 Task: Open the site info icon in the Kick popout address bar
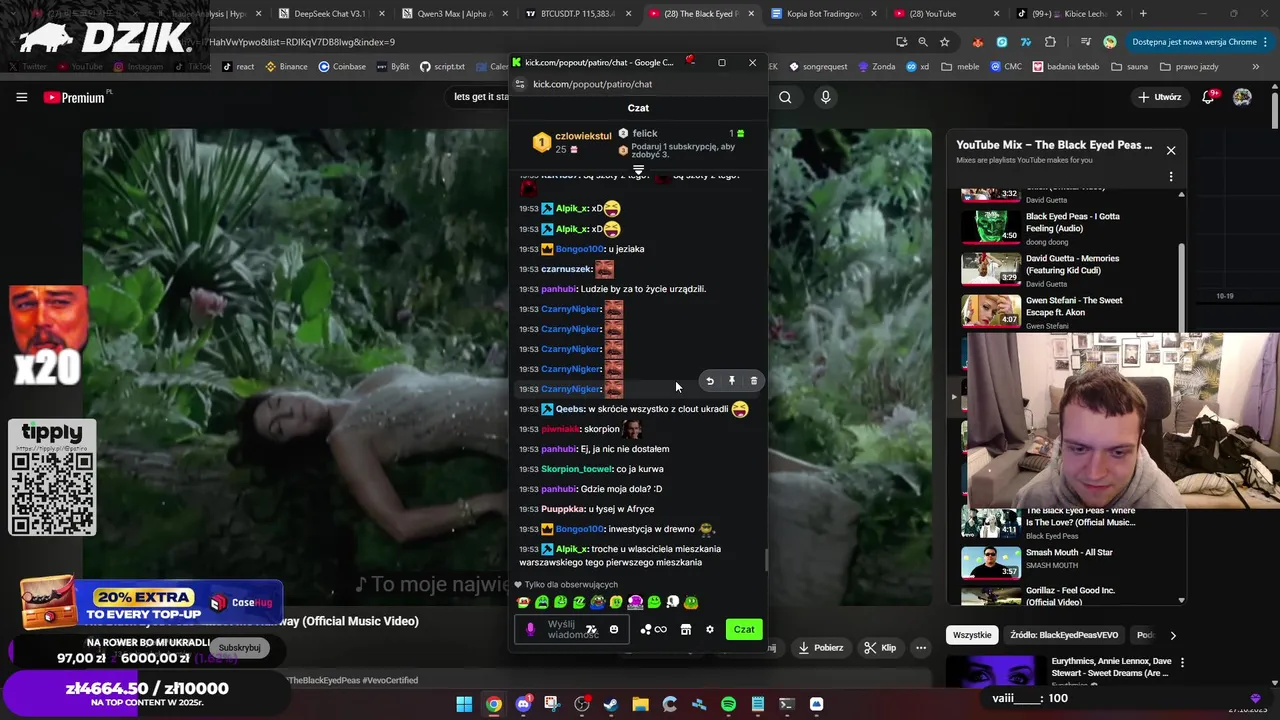click(519, 84)
